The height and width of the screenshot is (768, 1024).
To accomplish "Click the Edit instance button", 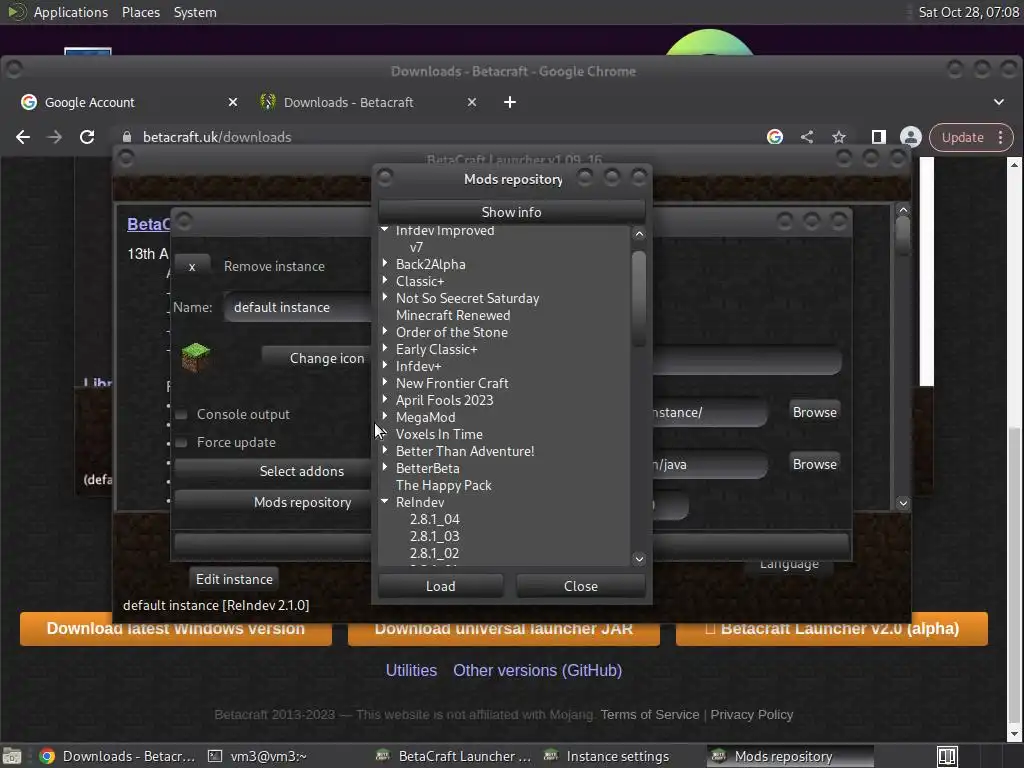I will click(x=234, y=579).
